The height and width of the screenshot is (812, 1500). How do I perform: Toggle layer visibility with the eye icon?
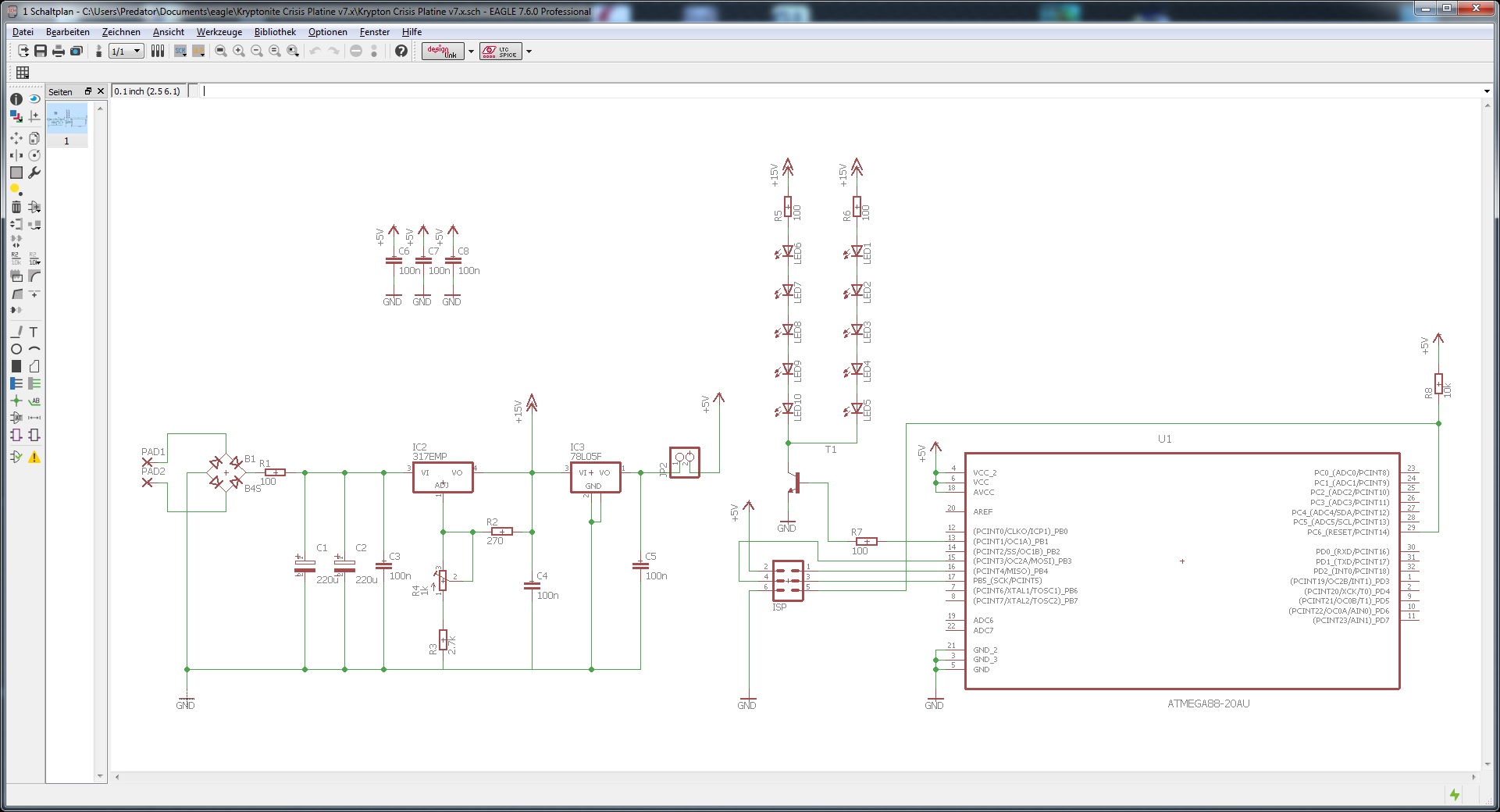[34, 99]
